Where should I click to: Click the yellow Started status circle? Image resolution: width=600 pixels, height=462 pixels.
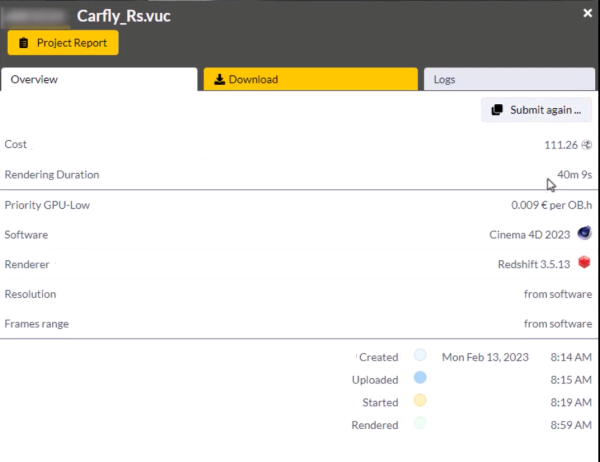coord(420,401)
